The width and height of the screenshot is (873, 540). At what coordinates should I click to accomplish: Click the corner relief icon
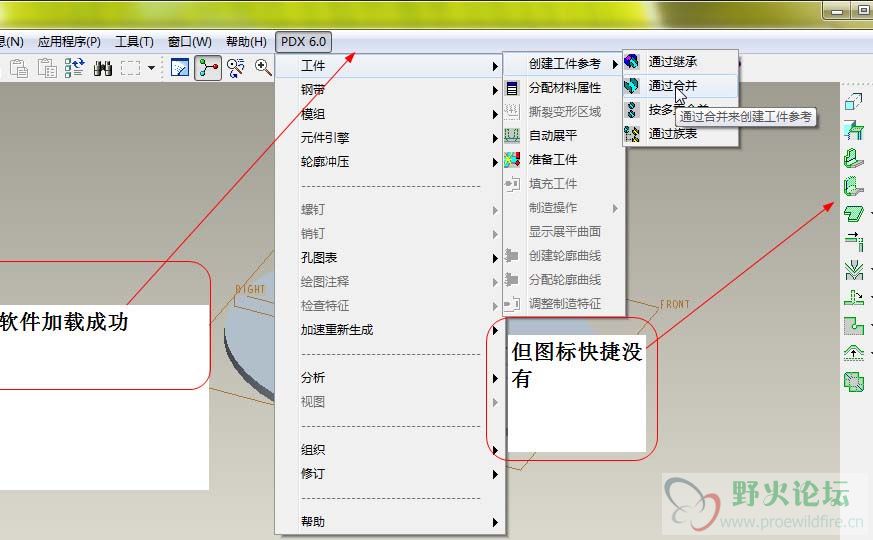click(854, 326)
